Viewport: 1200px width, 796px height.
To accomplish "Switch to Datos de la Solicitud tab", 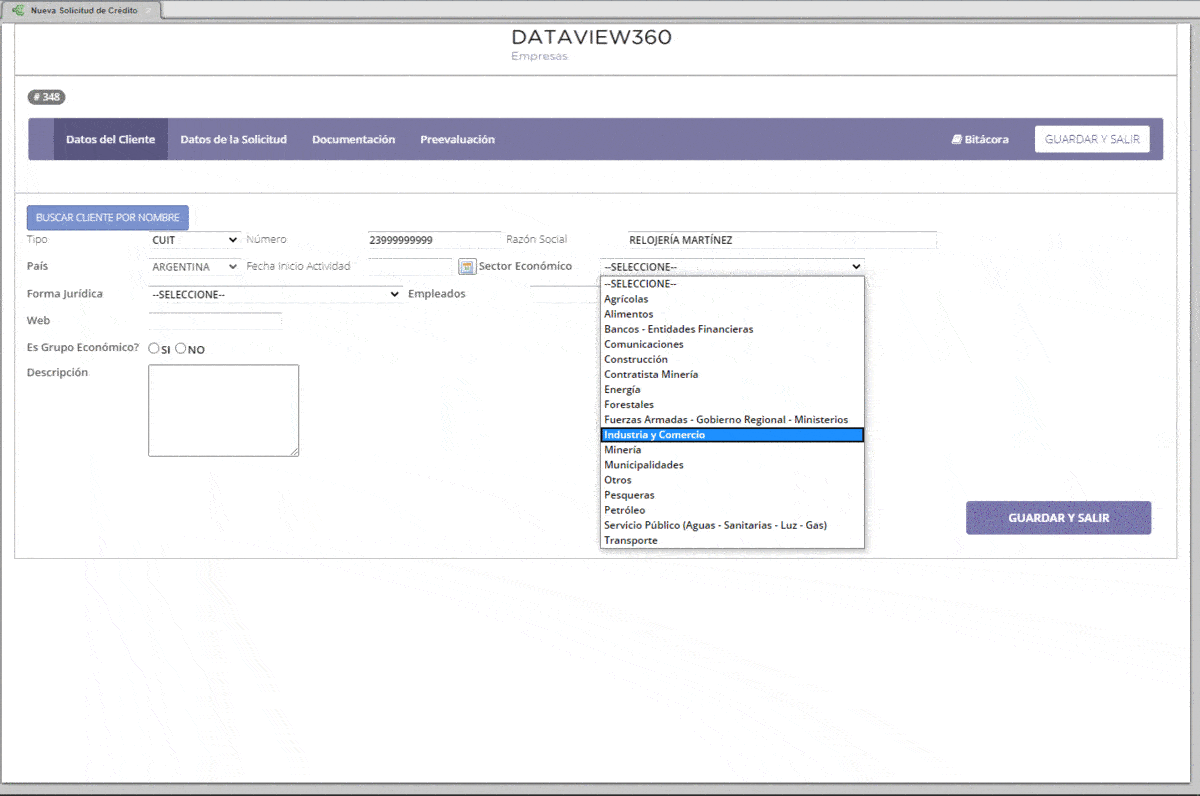I will (234, 140).
